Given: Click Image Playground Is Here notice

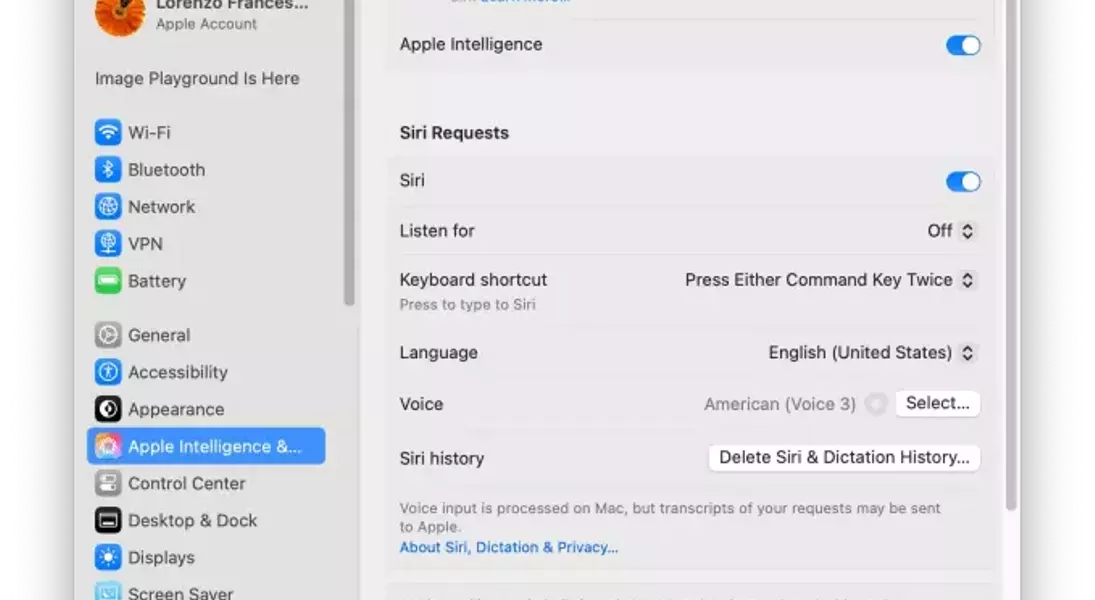Looking at the screenshot, I should click(197, 78).
